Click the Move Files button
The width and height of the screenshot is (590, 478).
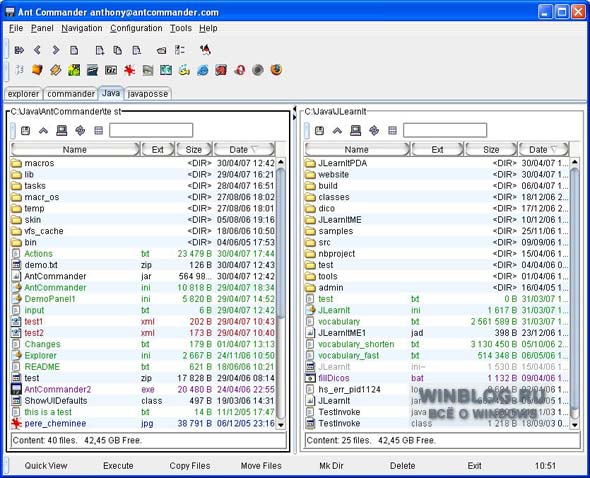(261, 466)
